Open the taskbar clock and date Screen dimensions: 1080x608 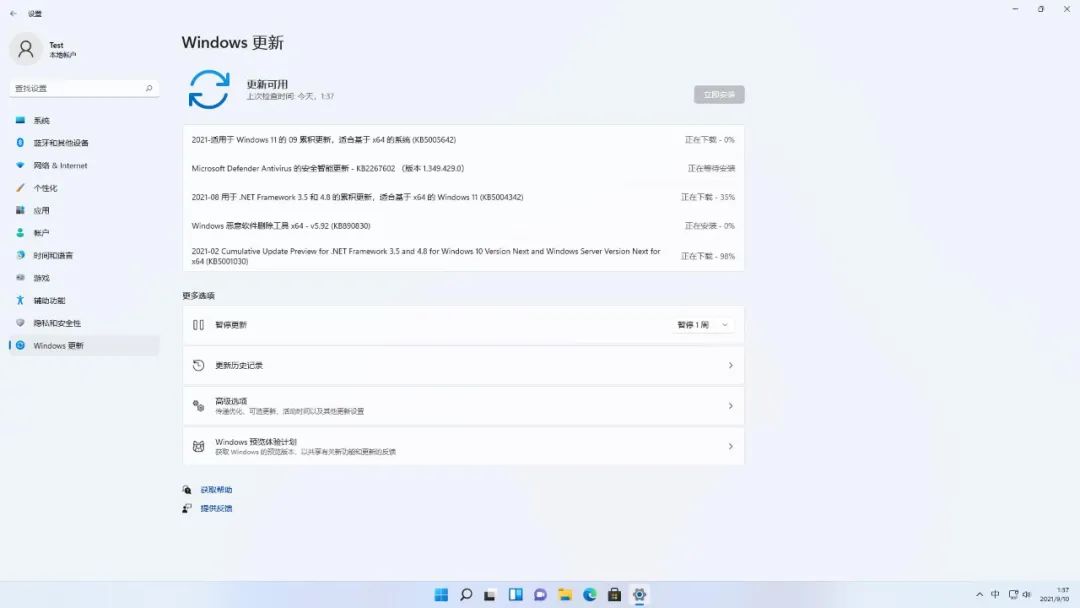(x=1056, y=594)
